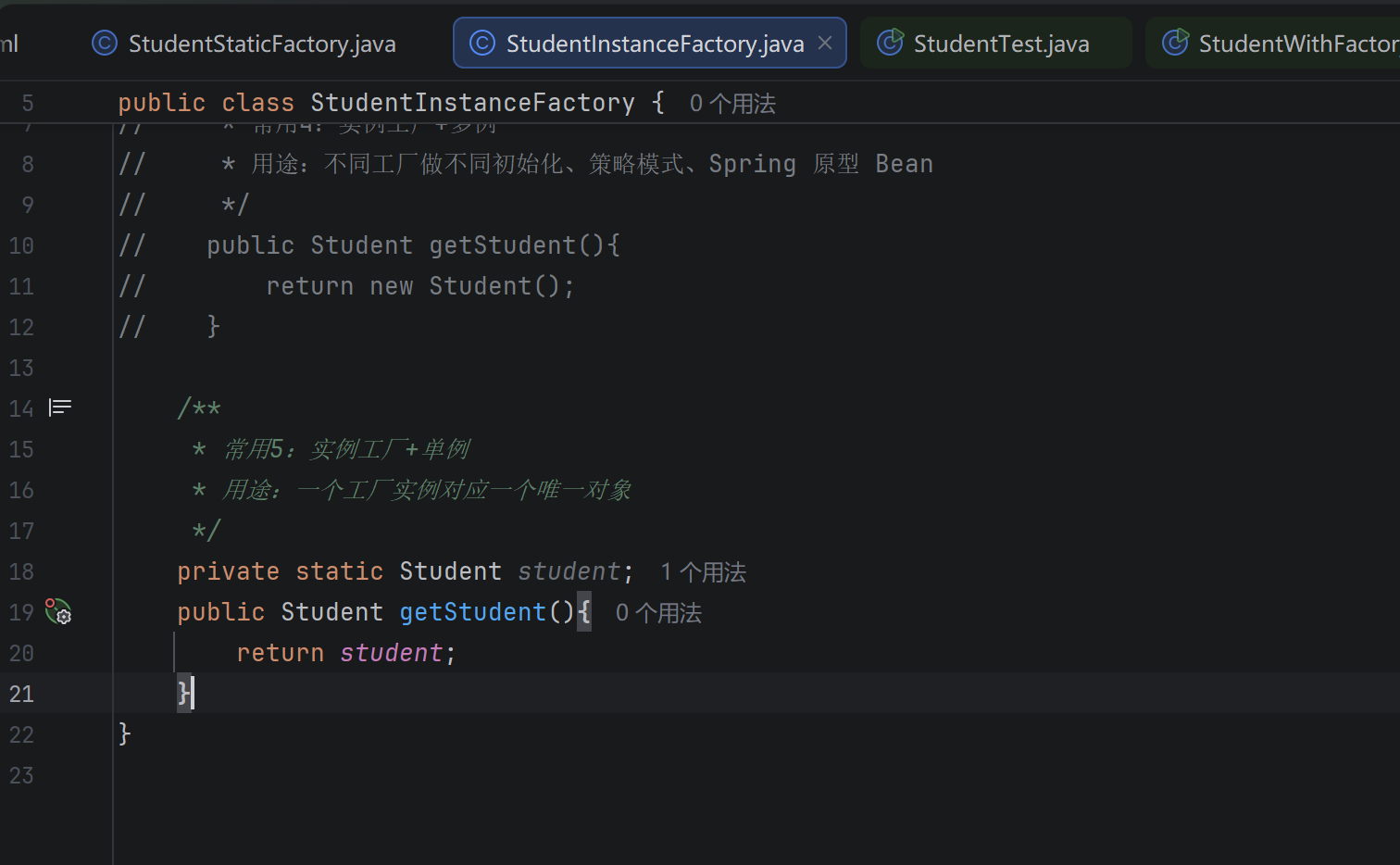Click line number 18 in the gutter
1400x865 pixels.
[21, 571]
